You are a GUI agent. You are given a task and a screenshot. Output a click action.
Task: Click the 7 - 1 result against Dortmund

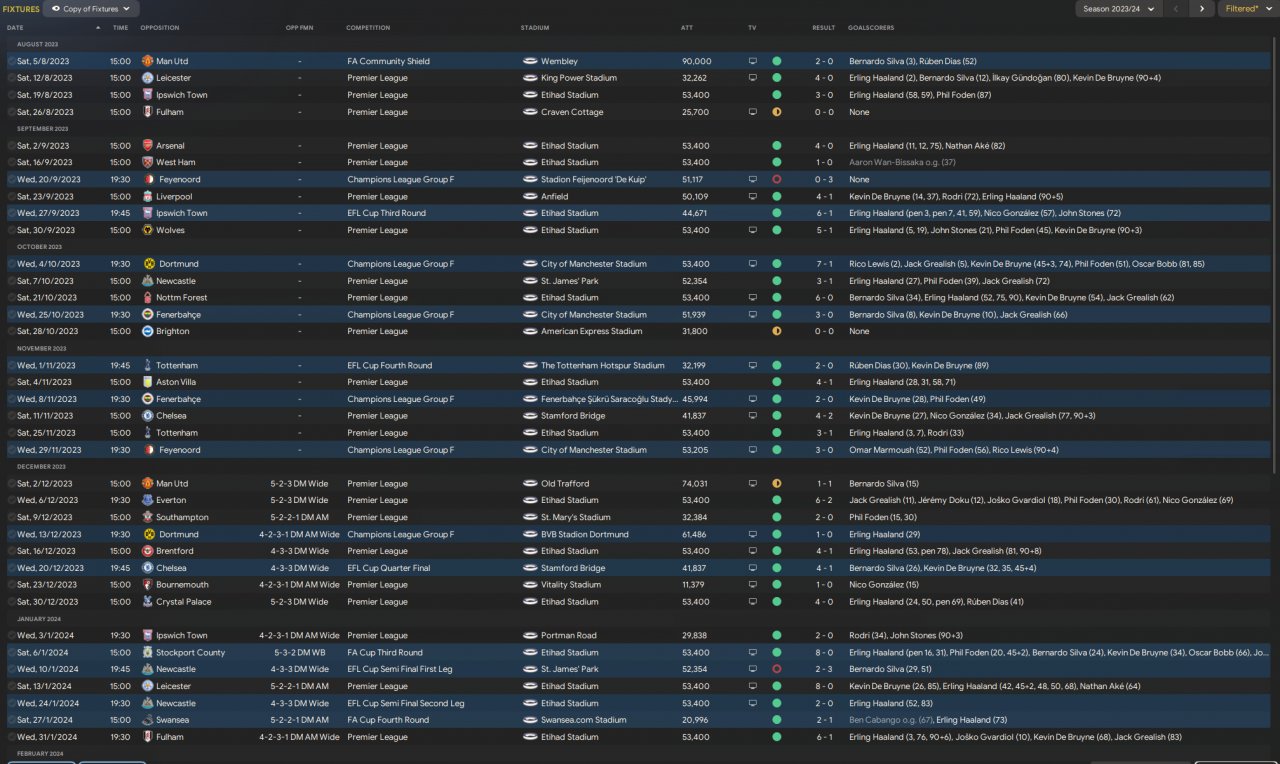pos(823,264)
